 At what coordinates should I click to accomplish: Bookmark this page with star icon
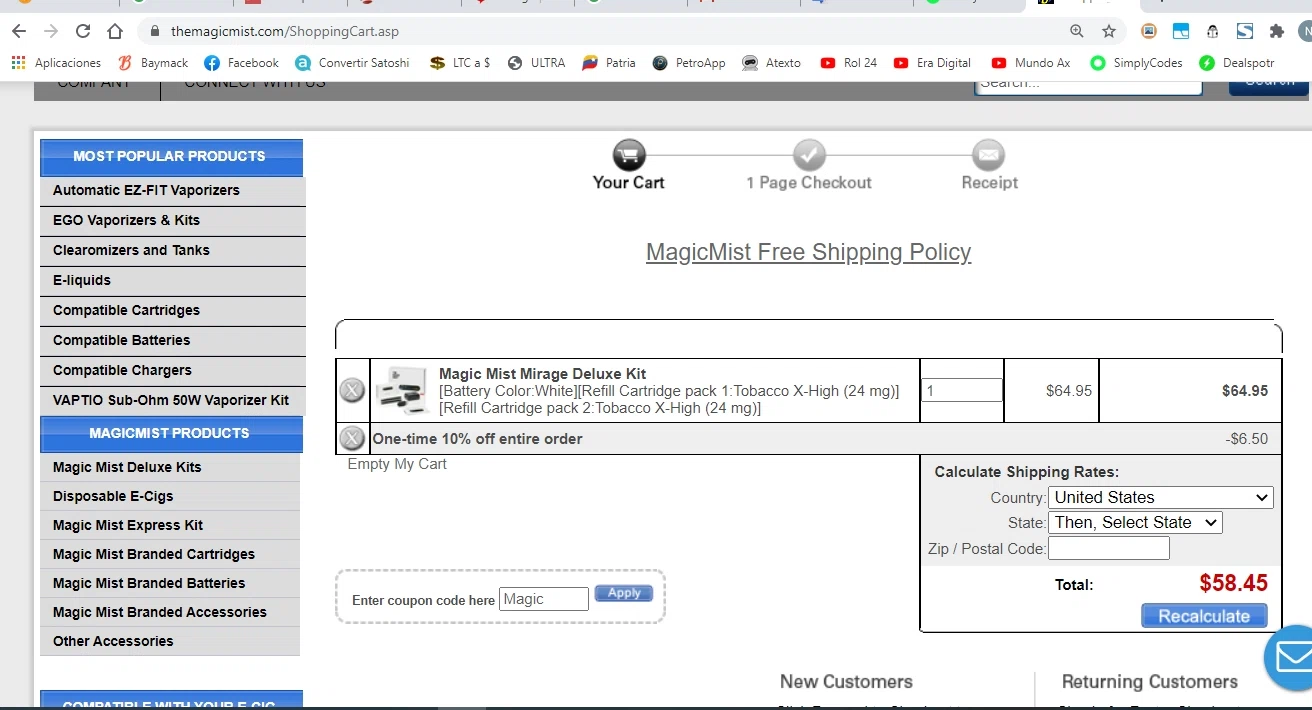[1108, 31]
